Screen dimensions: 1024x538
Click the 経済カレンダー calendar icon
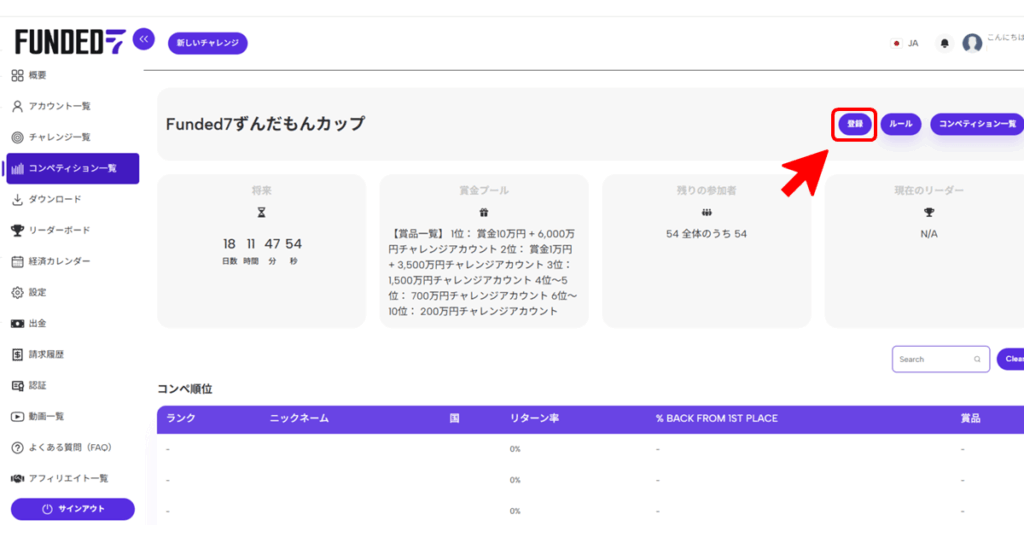[x=18, y=261]
